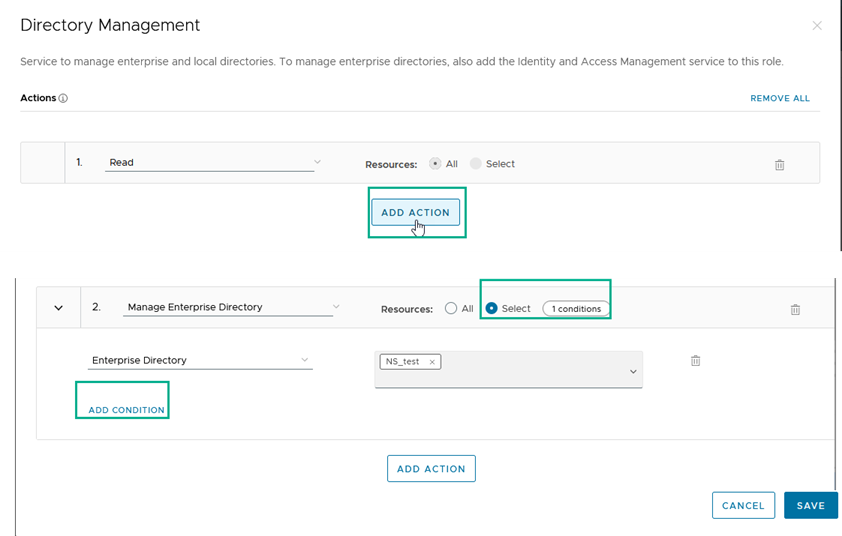Delete the Read action row with trash icon

pyautogui.click(x=779, y=165)
